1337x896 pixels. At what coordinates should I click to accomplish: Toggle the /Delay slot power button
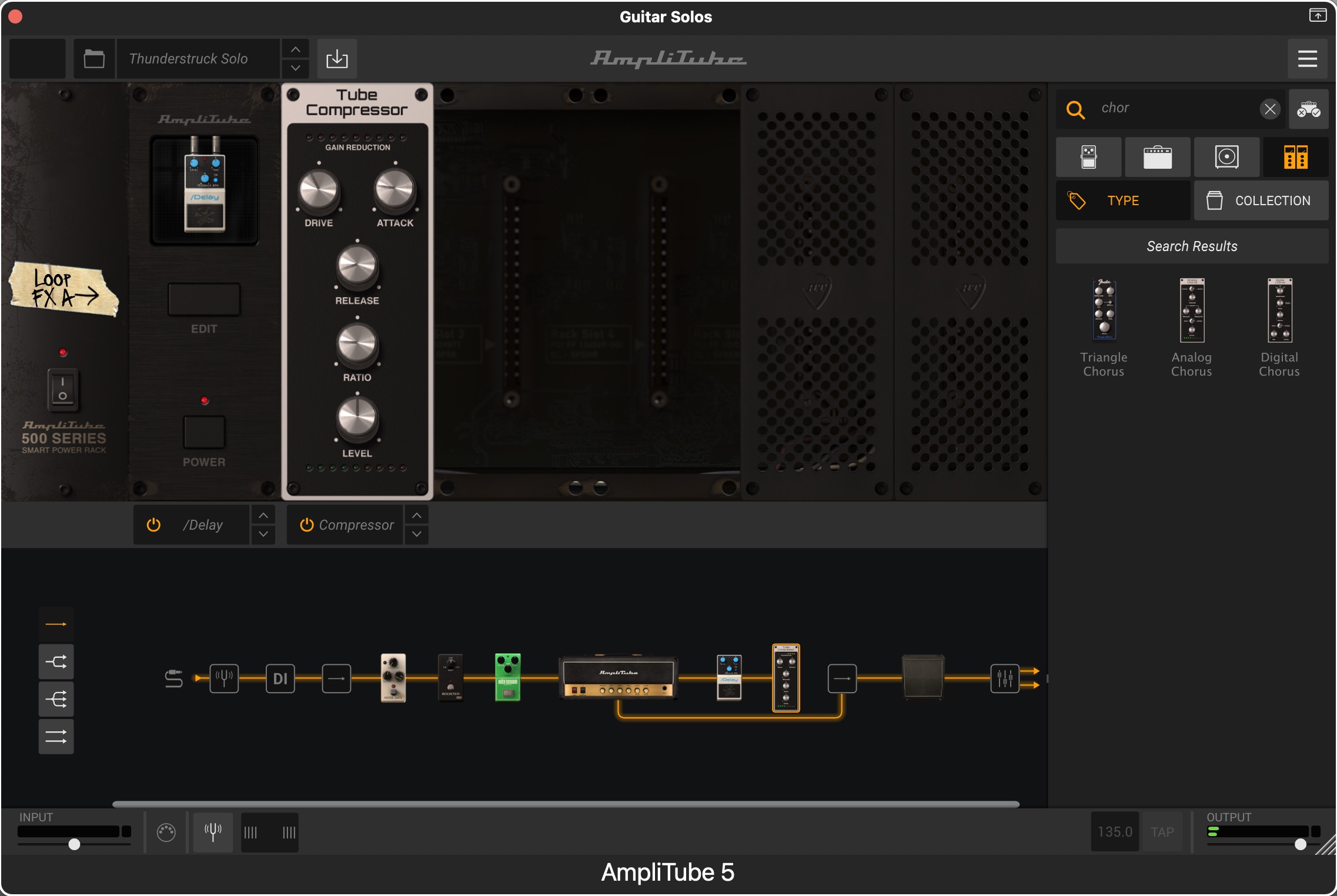point(153,524)
